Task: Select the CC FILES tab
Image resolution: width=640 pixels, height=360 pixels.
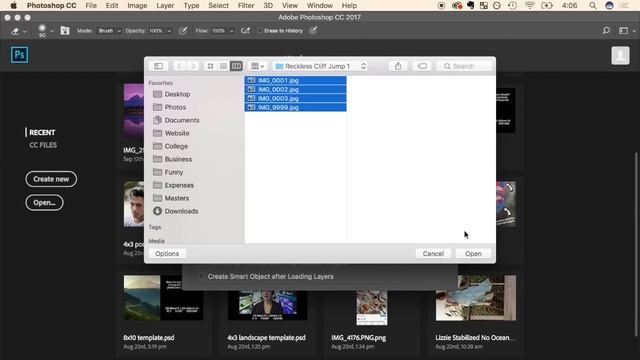Action: click(43, 145)
